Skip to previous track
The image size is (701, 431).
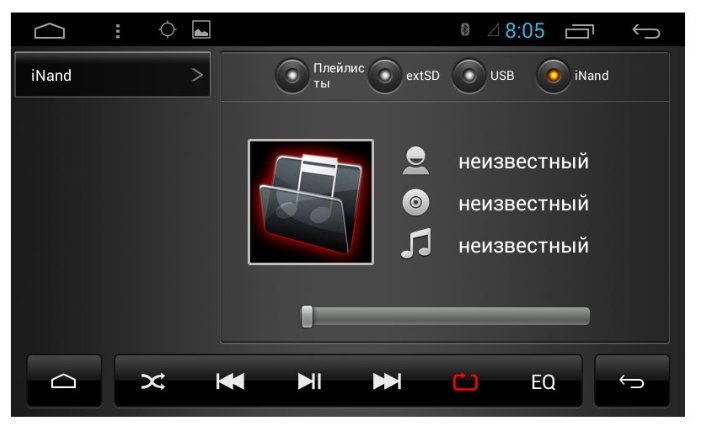[230, 382]
